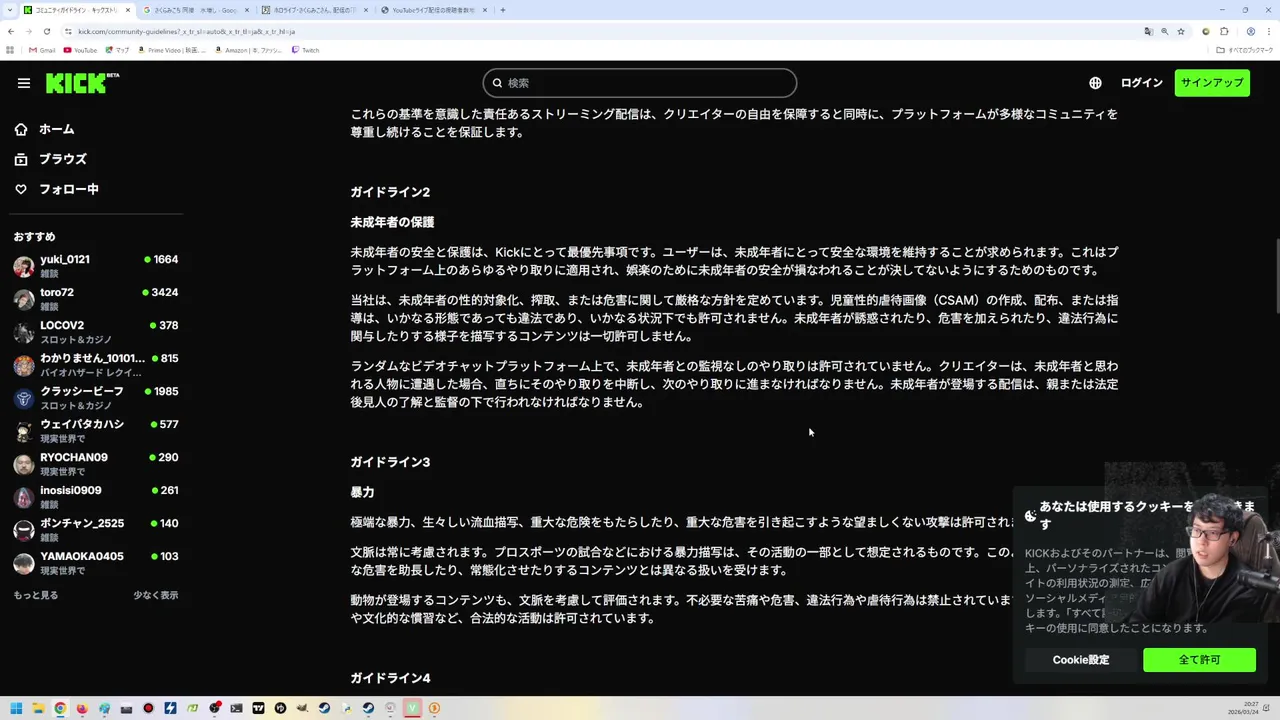The width and height of the screenshot is (1280, 720).
Task: Open the Chrome tab search dropdown
Action: click(x=10, y=10)
